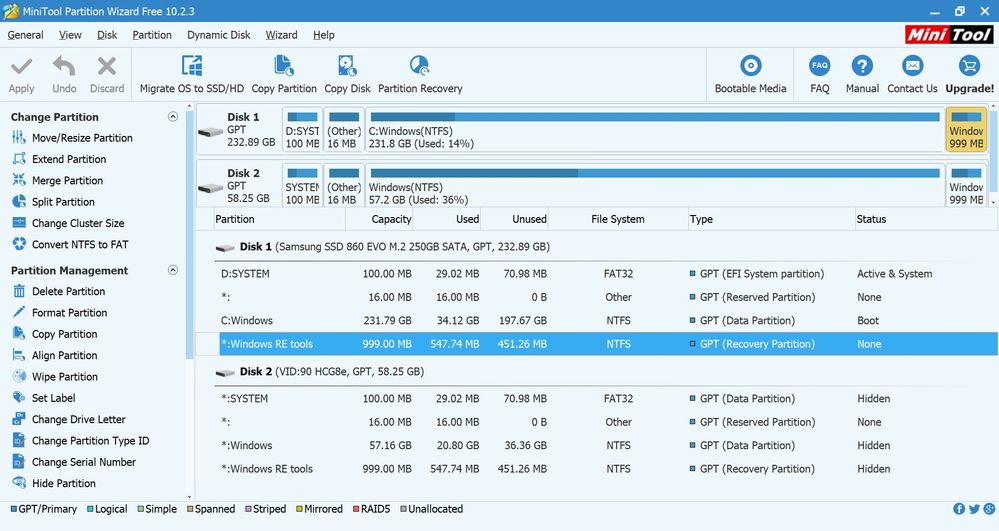Click the Manual toolbar icon

862,67
